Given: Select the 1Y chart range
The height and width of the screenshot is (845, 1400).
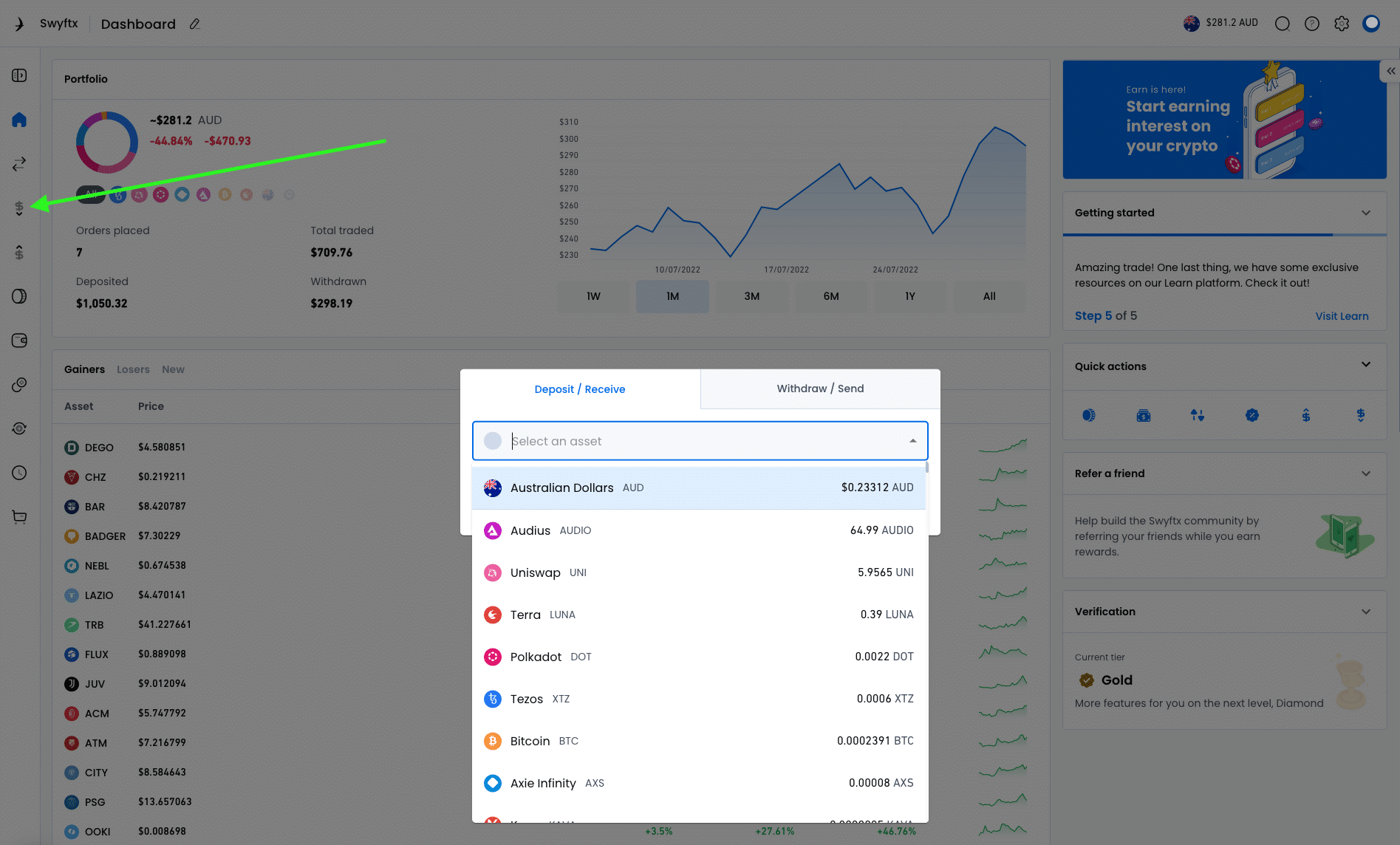Looking at the screenshot, I should (x=910, y=296).
